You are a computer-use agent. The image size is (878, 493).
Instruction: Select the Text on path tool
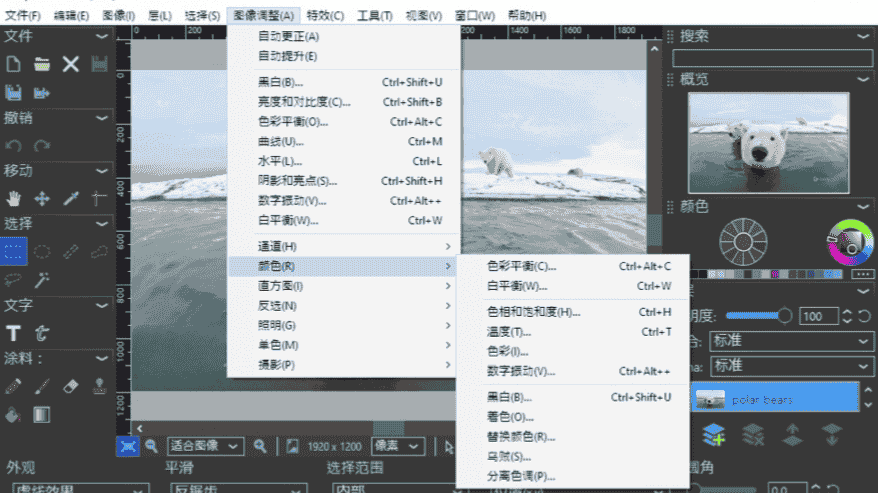[42, 333]
